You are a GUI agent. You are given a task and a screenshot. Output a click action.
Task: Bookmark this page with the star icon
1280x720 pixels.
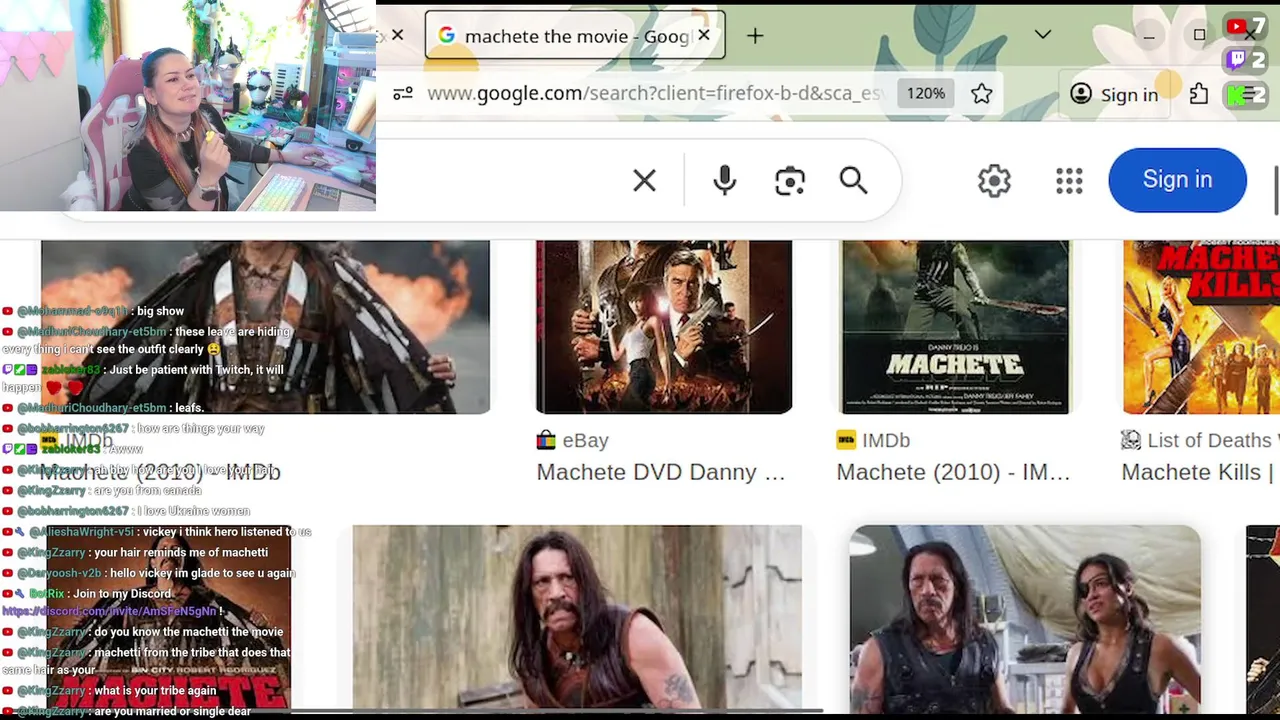click(x=982, y=94)
